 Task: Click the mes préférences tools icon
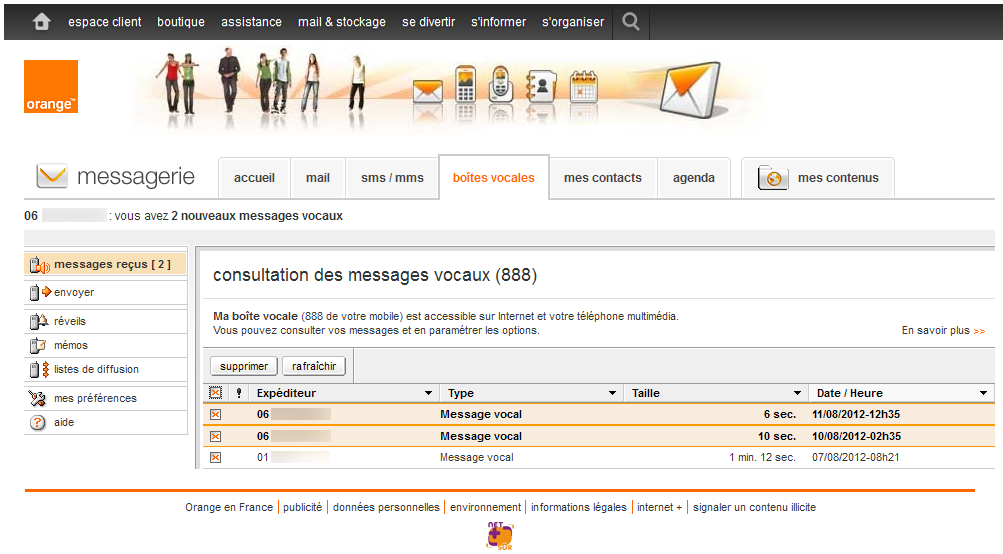39,398
